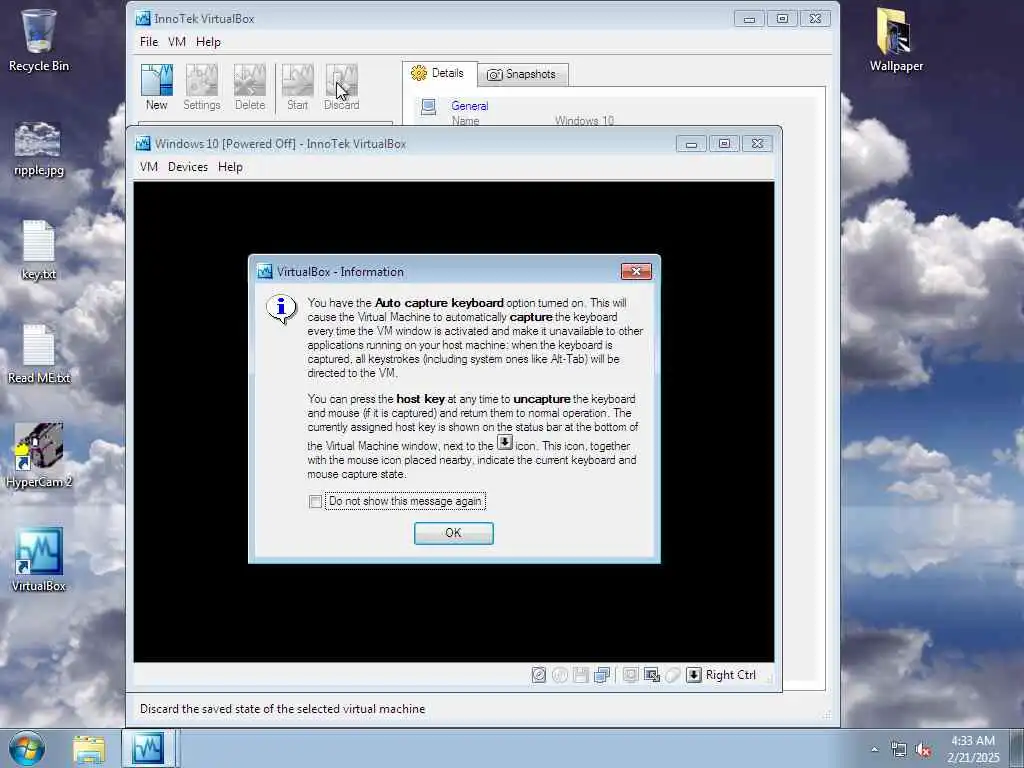1024x768 pixels.
Task: Select the VirtualBox desktop shortcut
Action: point(39,560)
